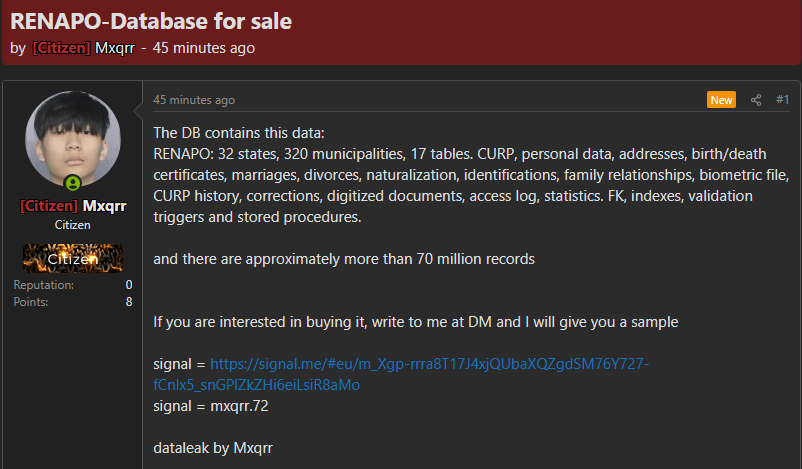Click the signal = mxqrr.72 text
Viewport: 802px width, 469px height.
[211, 406]
